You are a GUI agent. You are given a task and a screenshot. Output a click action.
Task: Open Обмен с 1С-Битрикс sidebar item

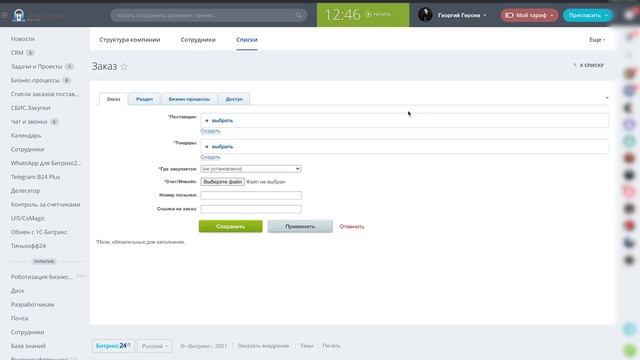pyautogui.click(x=39, y=232)
